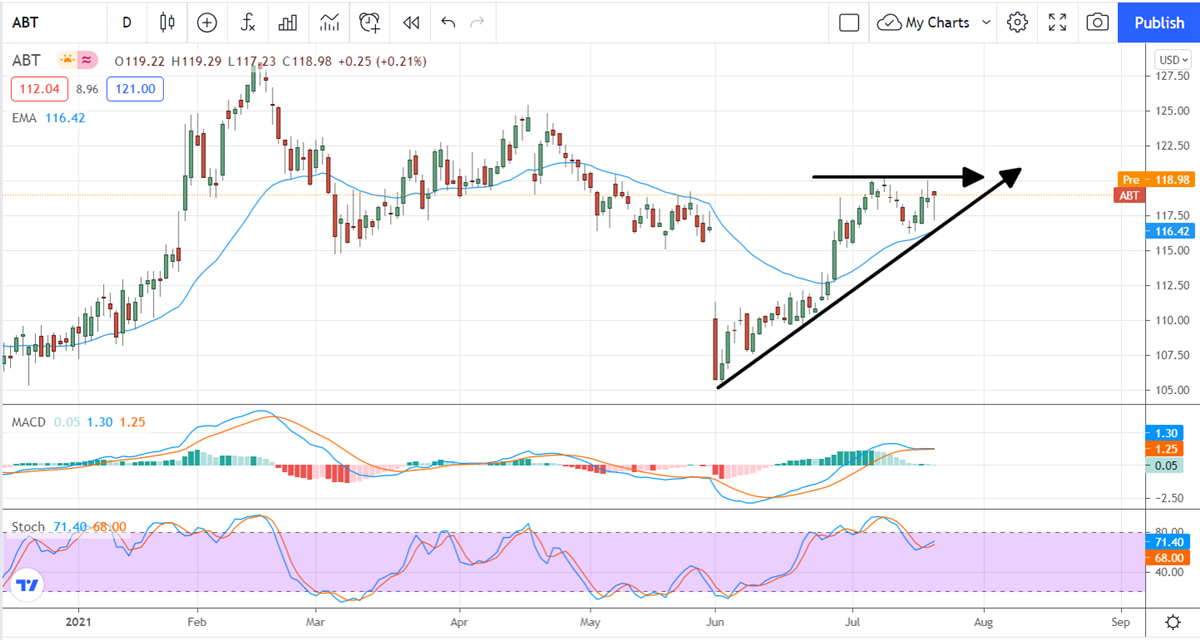Click the 112.04 sell price button
Viewport: 1200px width, 640px height.
(x=39, y=89)
